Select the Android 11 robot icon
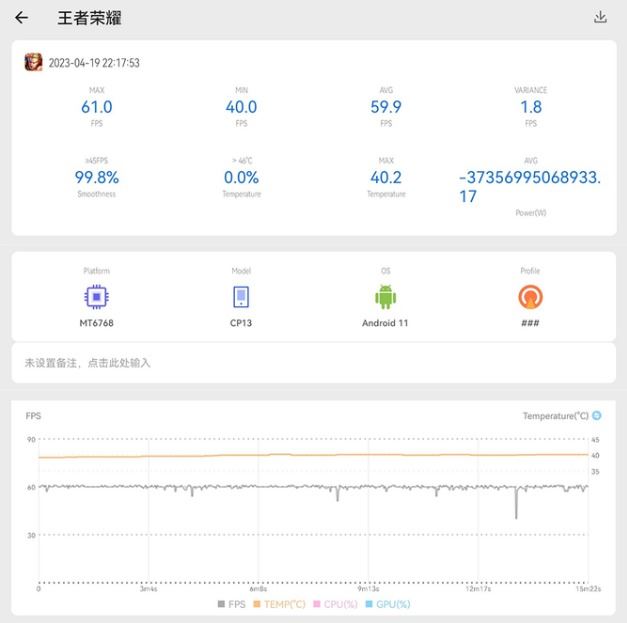Screen dimensions: 627x623 pyautogui.click(x=385, y=297)
